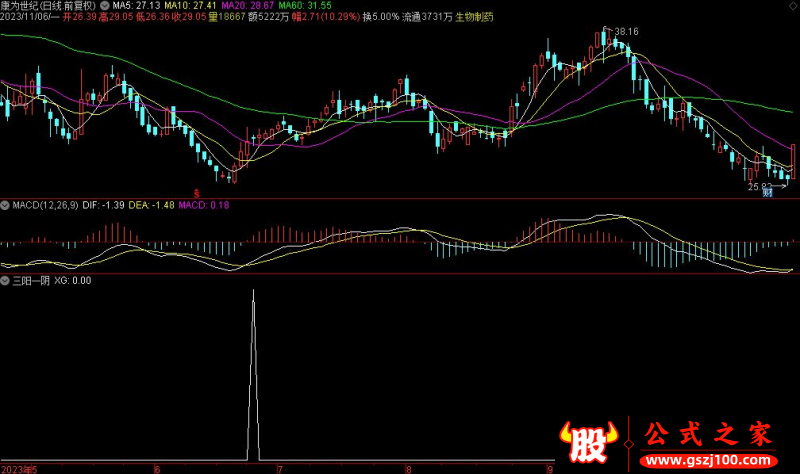The image size is (800, 474).
Task: Click the peak of the XG signal spike
Action: point(253,291)
